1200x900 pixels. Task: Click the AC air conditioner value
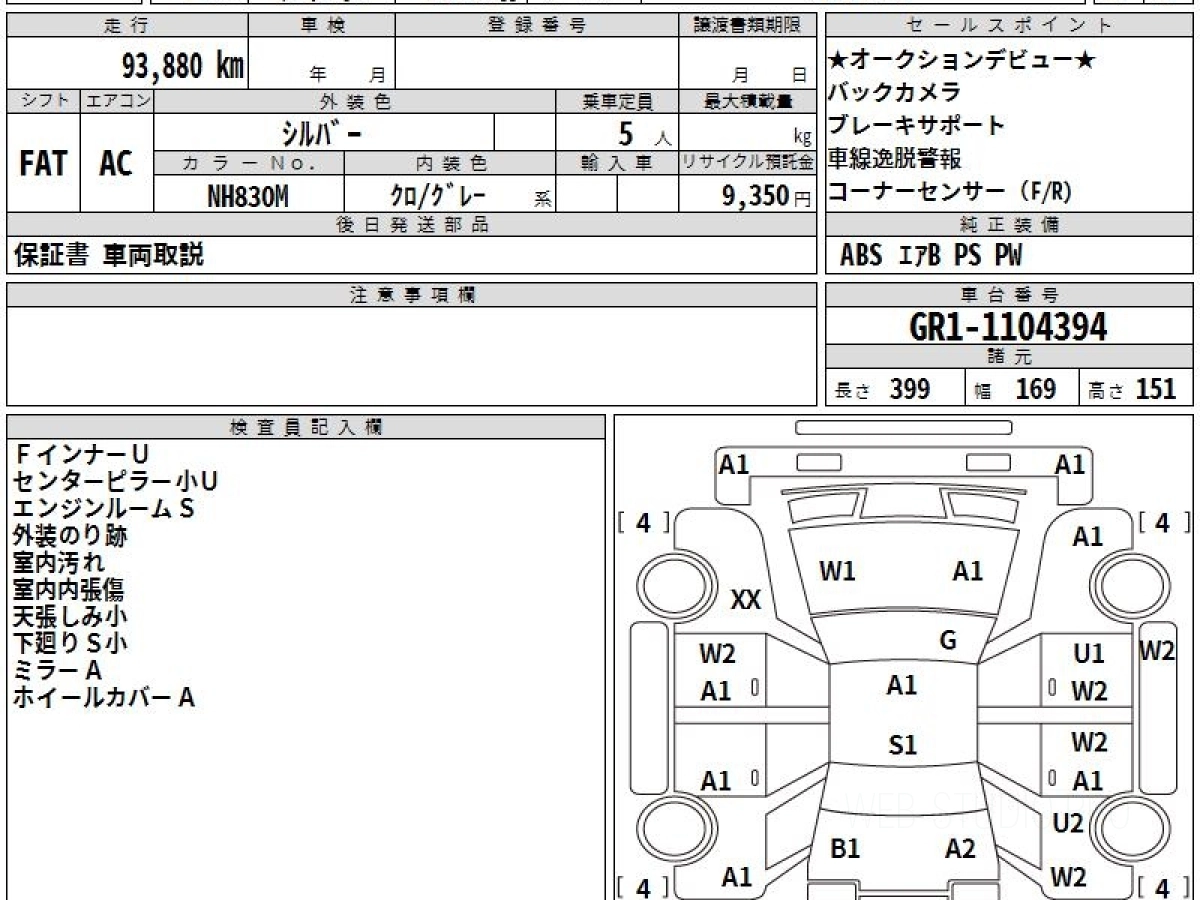pos(116,164)
